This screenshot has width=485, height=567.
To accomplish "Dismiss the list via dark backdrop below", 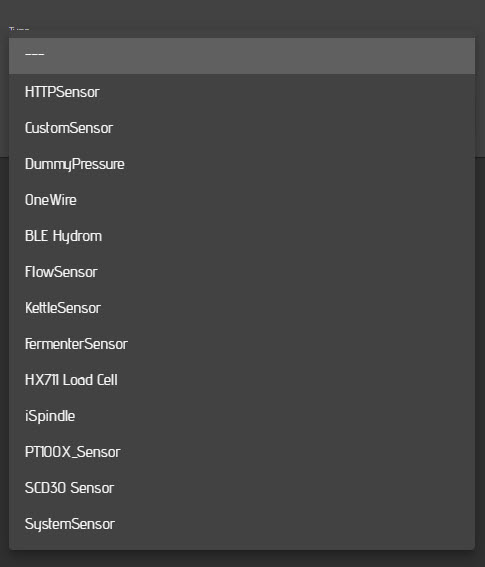I will 242,559.
